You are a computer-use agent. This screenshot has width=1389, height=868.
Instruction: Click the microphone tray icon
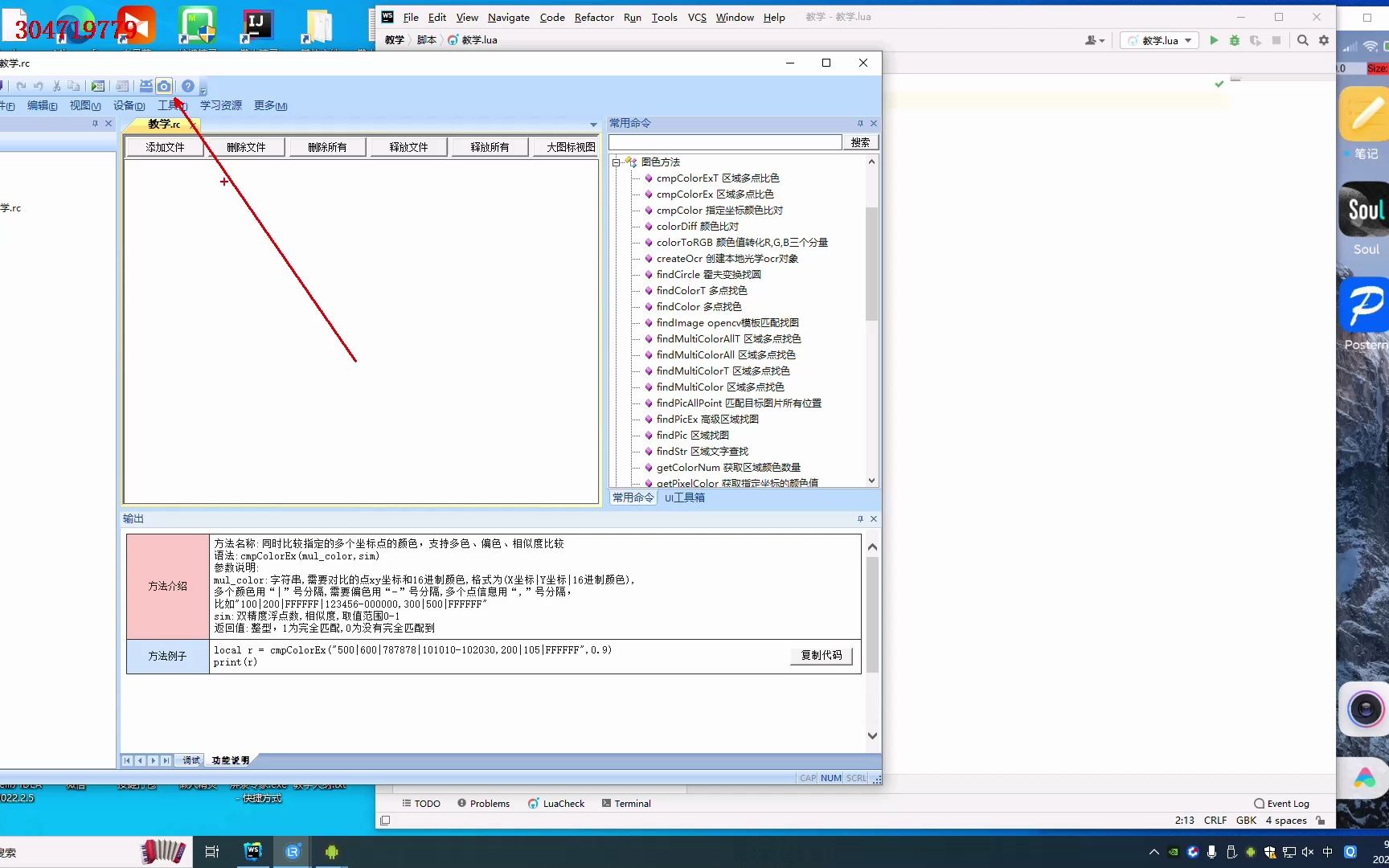click(x=1212, y=852)
